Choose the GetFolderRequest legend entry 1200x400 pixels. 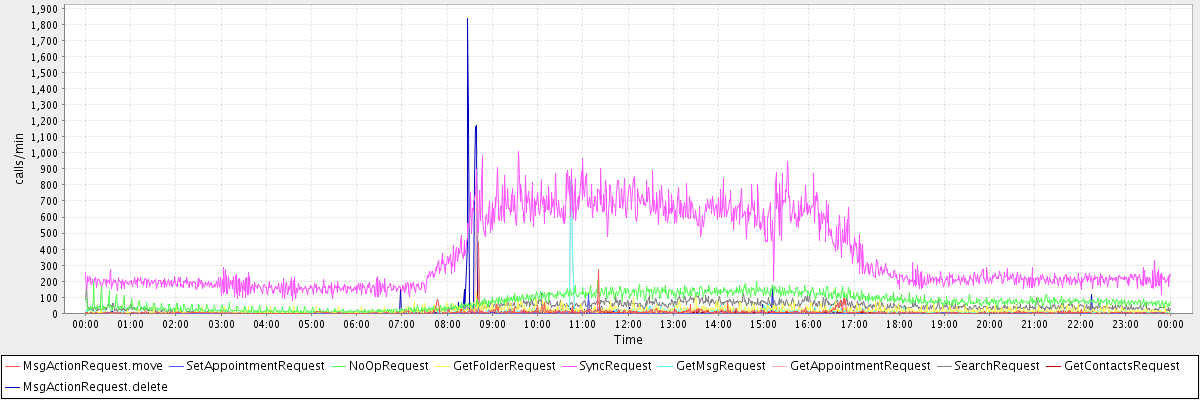tap(505, 367)
